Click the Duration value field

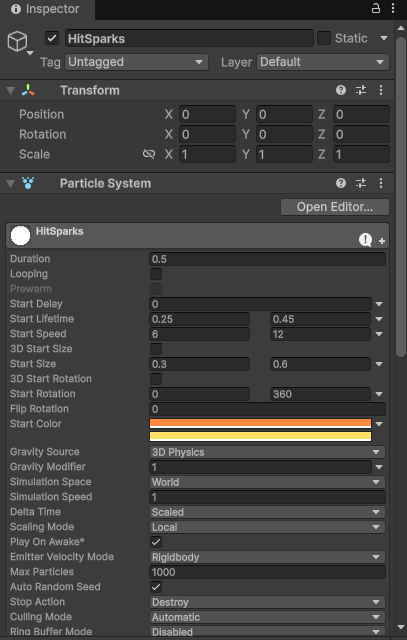tap(267, 259)
